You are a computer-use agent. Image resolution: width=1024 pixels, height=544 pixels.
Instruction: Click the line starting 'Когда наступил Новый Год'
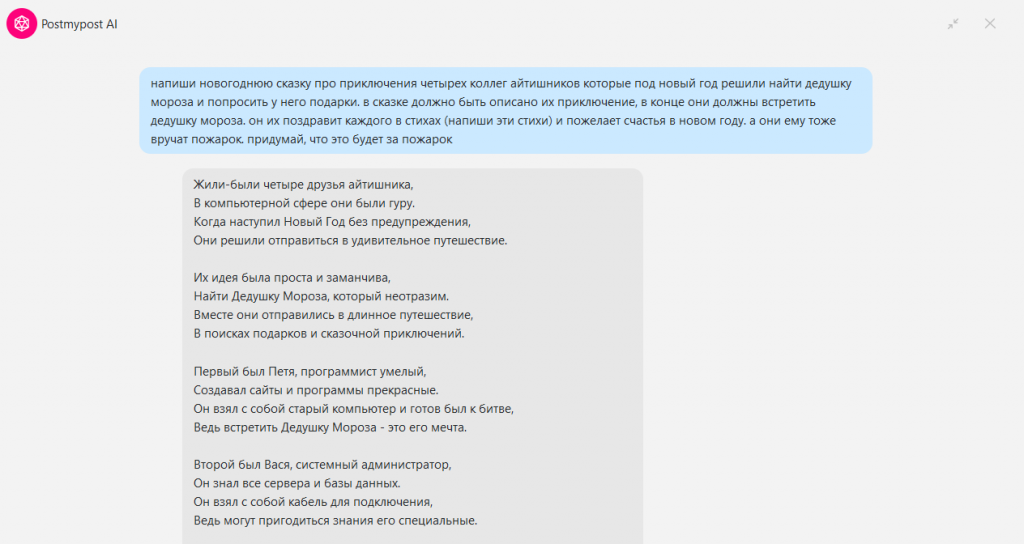click(332, 222)
